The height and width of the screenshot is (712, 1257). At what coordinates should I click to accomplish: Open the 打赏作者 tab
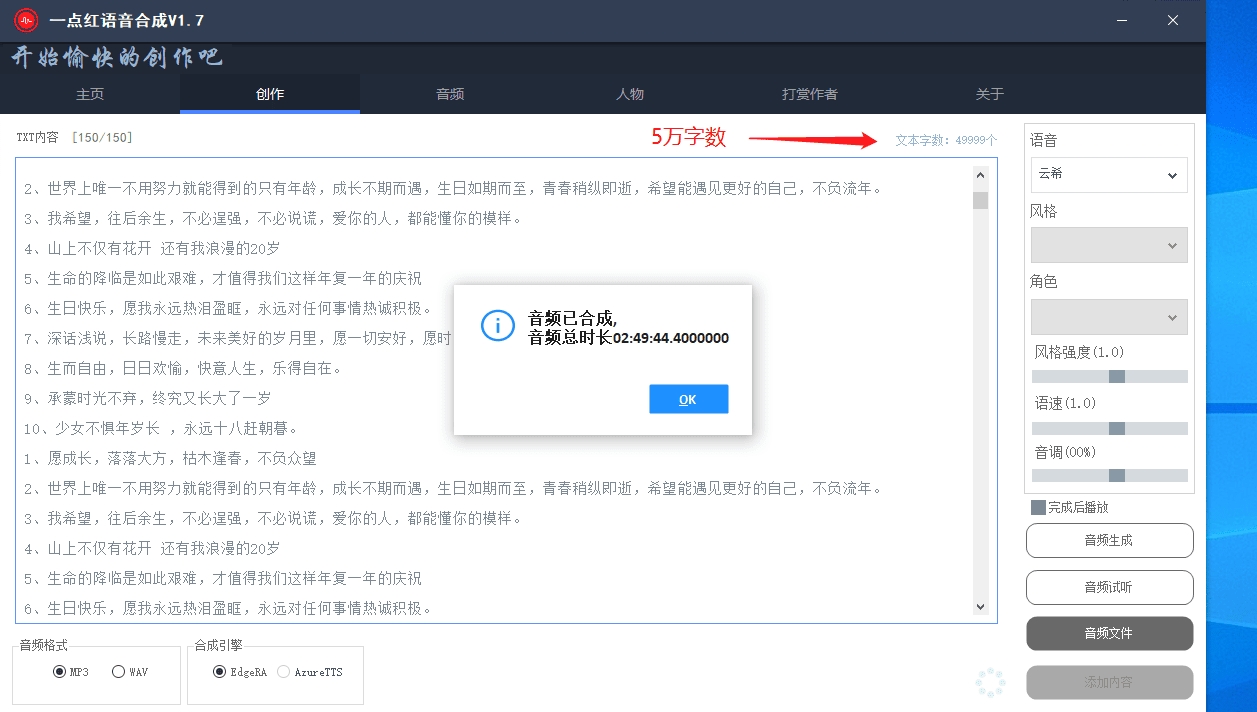pos(810,94)
